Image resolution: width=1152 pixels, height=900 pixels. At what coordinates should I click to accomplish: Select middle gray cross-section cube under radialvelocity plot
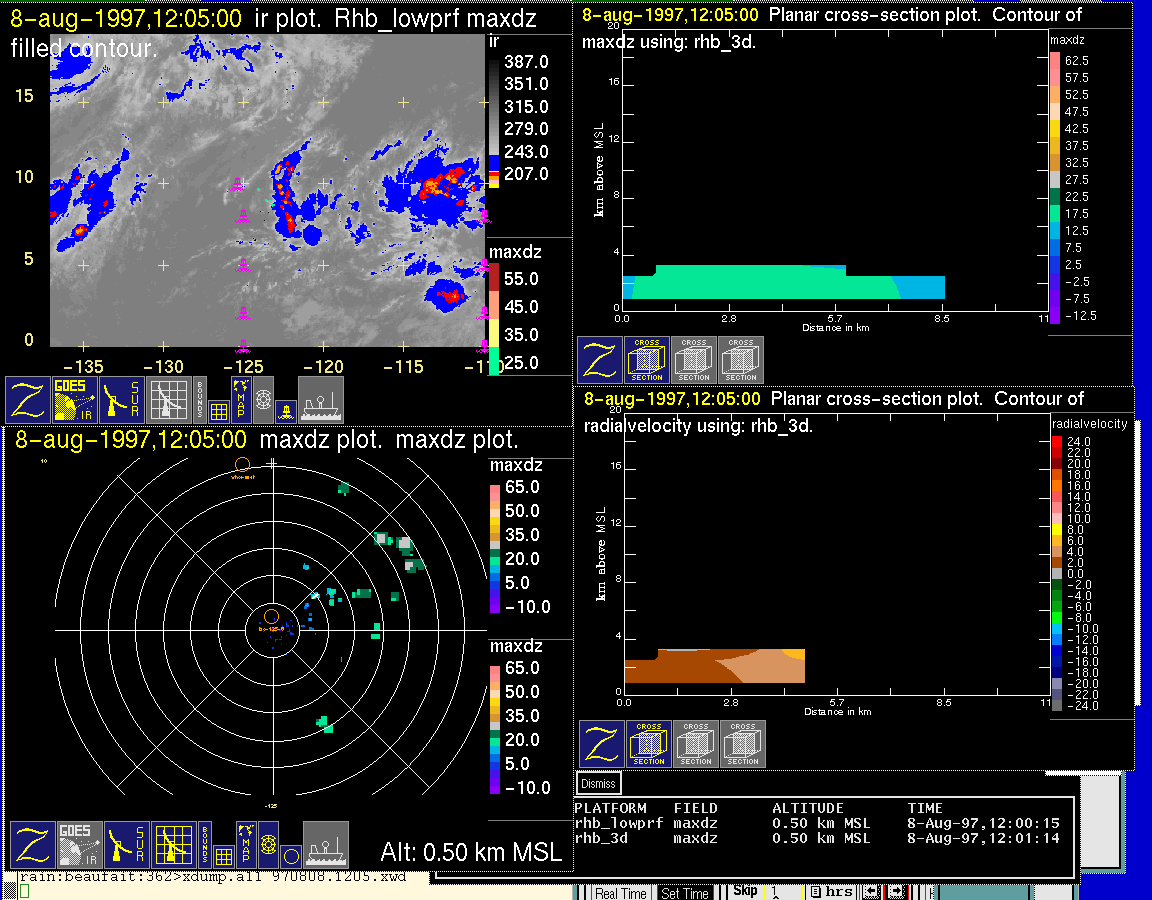[x=696, y=744]
